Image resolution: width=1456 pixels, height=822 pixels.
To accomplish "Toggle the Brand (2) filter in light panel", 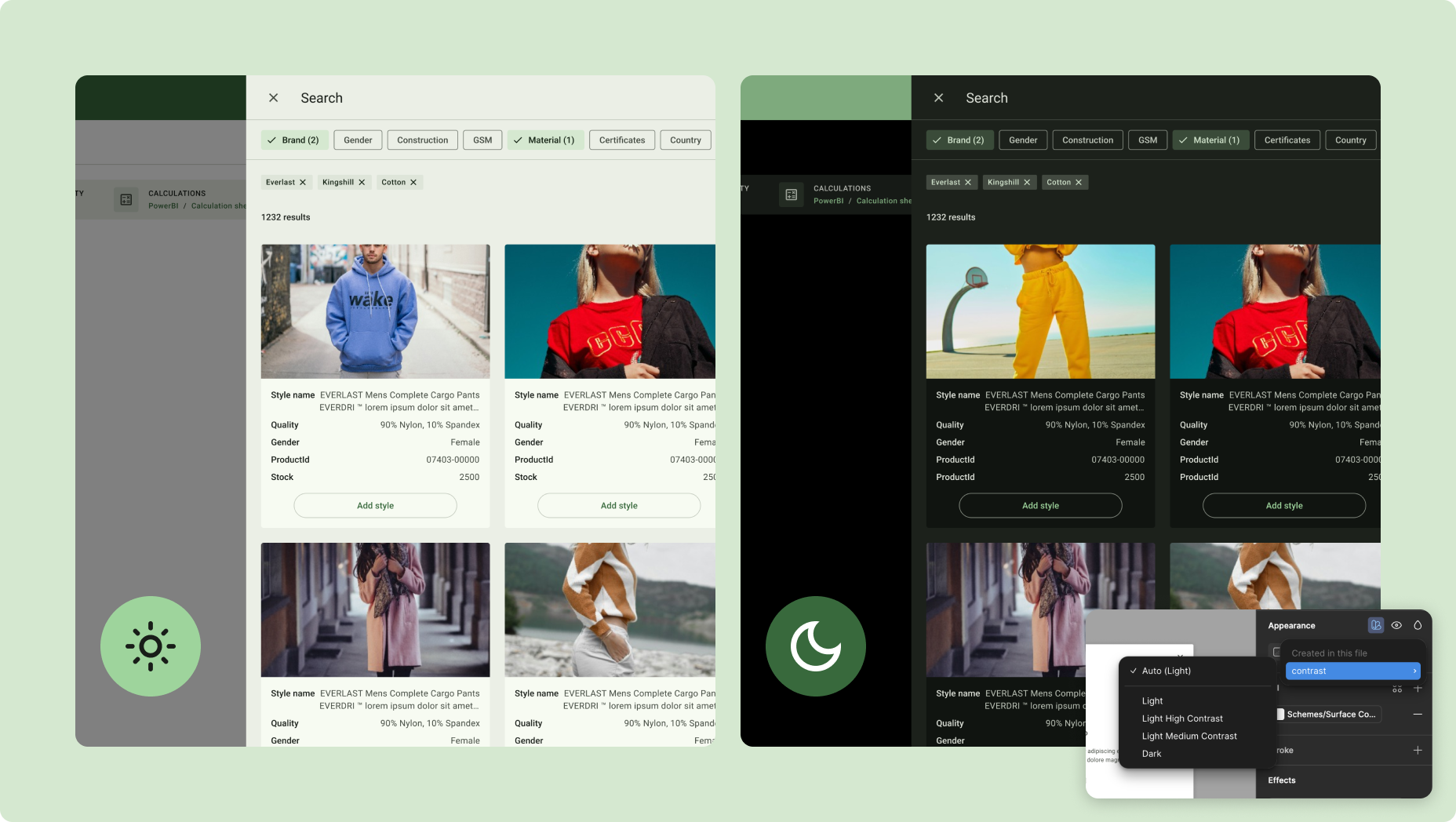I will tap(293, 140).
